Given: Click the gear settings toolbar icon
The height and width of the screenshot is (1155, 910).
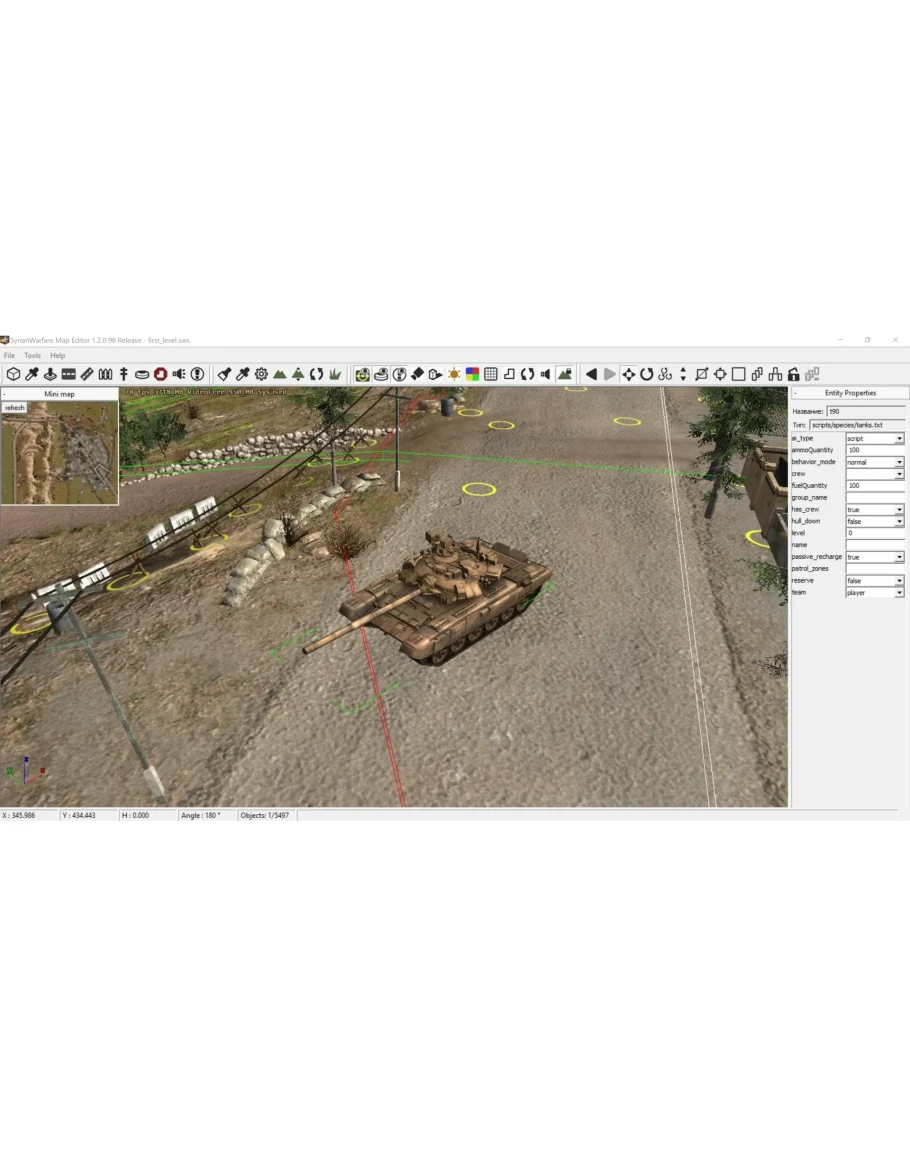Looking at the screenshot, I should [261, 374].
